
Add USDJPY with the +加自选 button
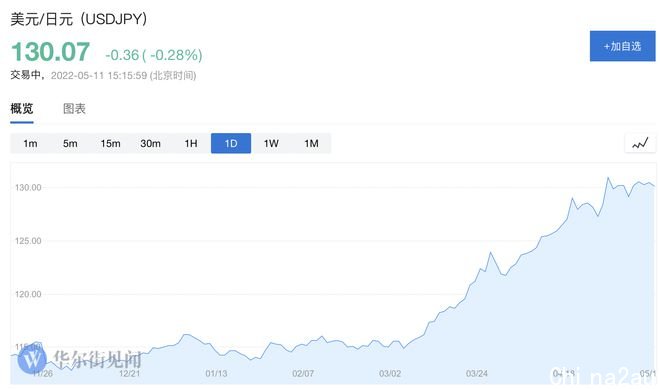point(623,46)
